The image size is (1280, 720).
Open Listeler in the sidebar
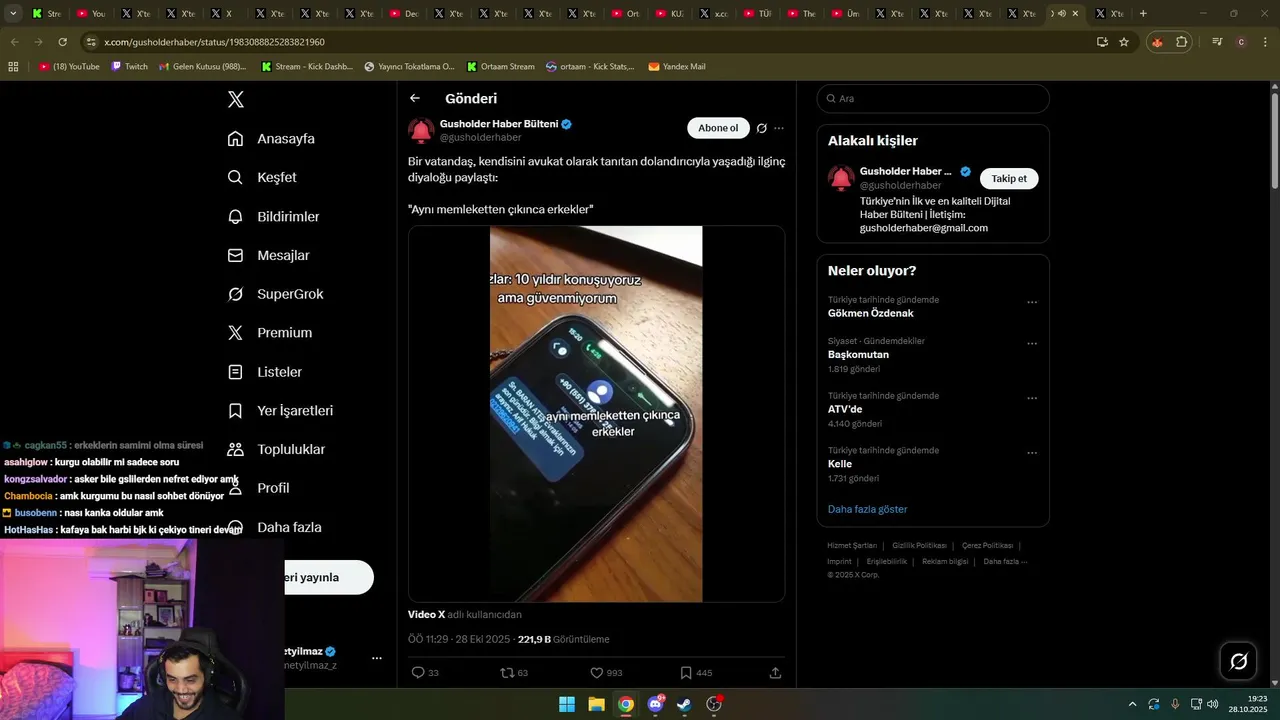coord(264,371)
